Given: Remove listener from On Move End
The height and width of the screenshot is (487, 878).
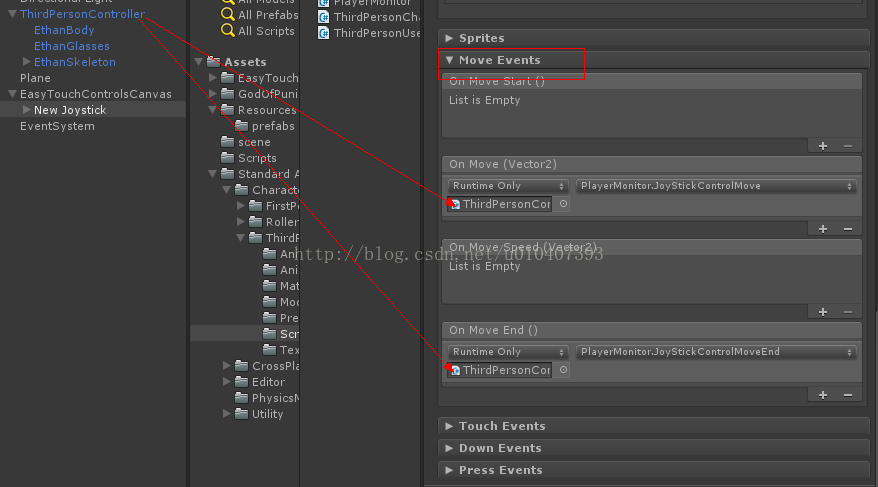Looking at the screenshot, I should click(x=848, y=395).
